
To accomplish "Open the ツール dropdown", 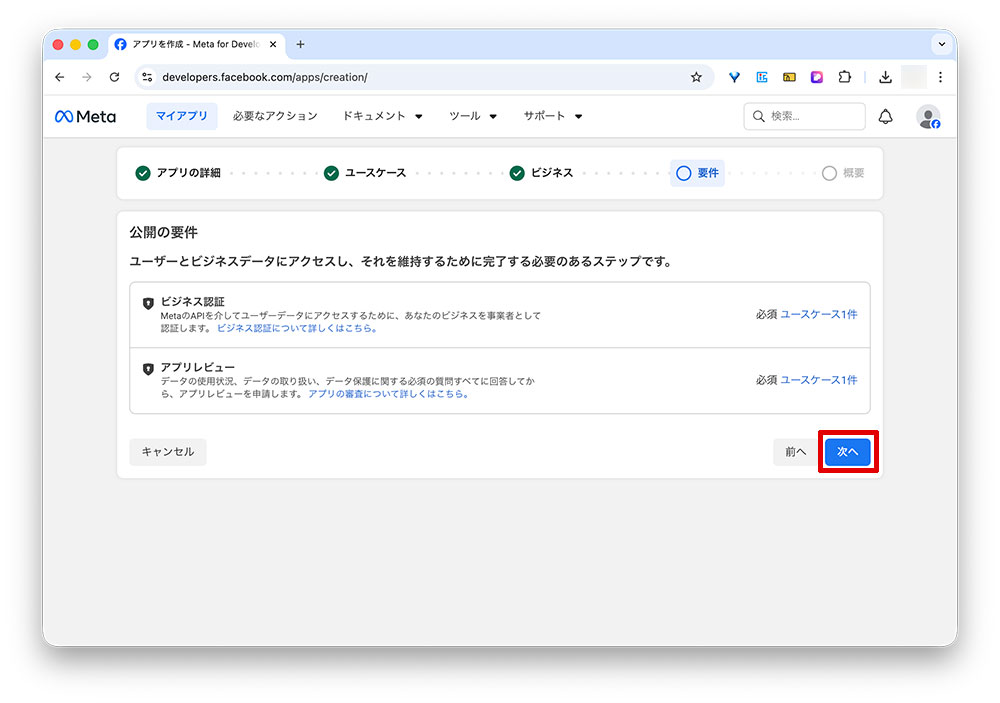I will (x=472, y=116).
